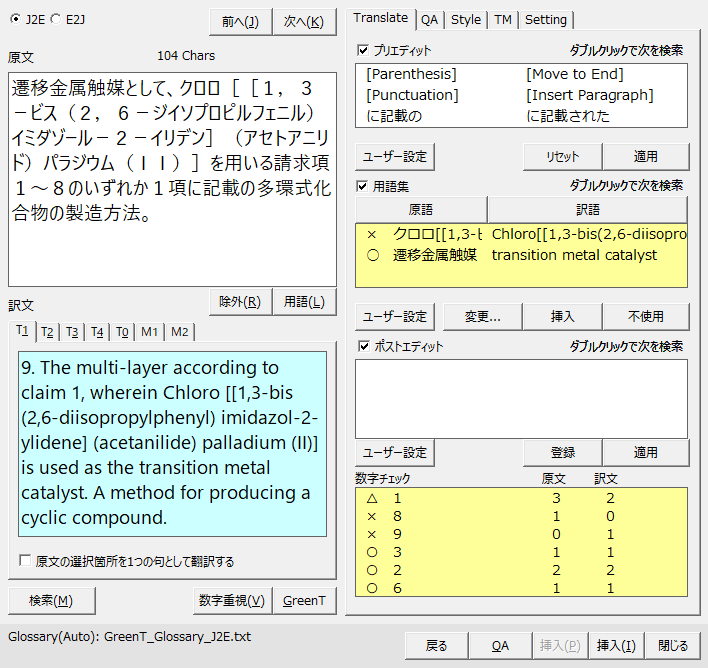The width and height of the screenshot is (708, 668).
Task: Click the [Insert Paragraph] pre-edit item
Action: 589,95
